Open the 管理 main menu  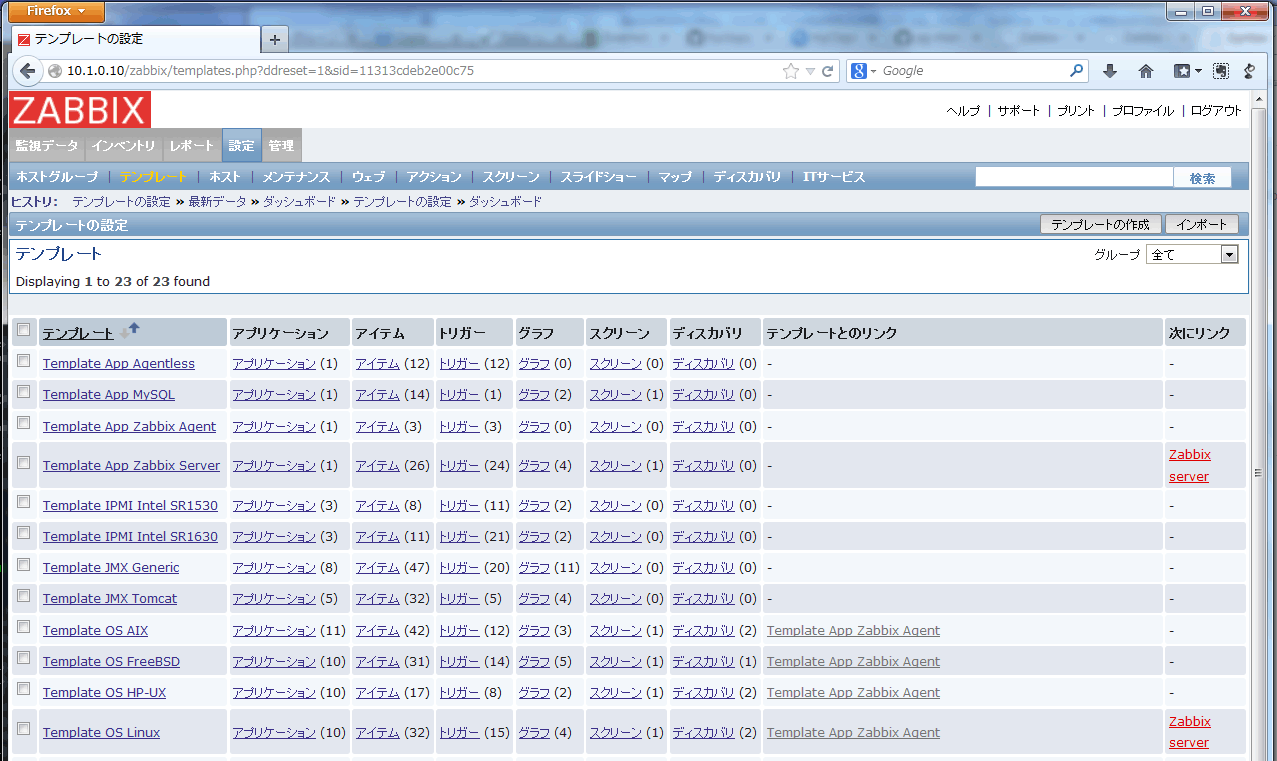[281, 146]
